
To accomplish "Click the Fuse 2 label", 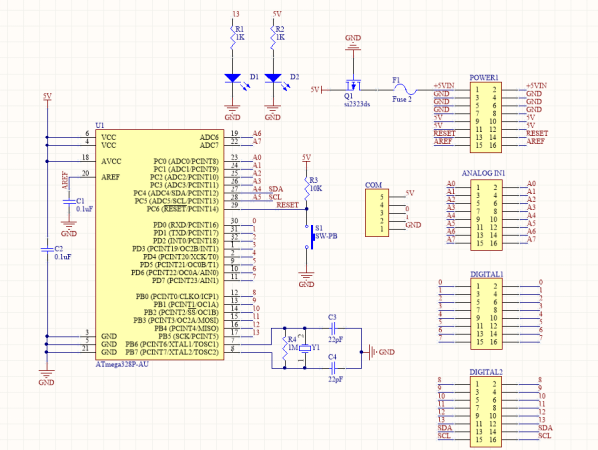I will coord(402,99).
